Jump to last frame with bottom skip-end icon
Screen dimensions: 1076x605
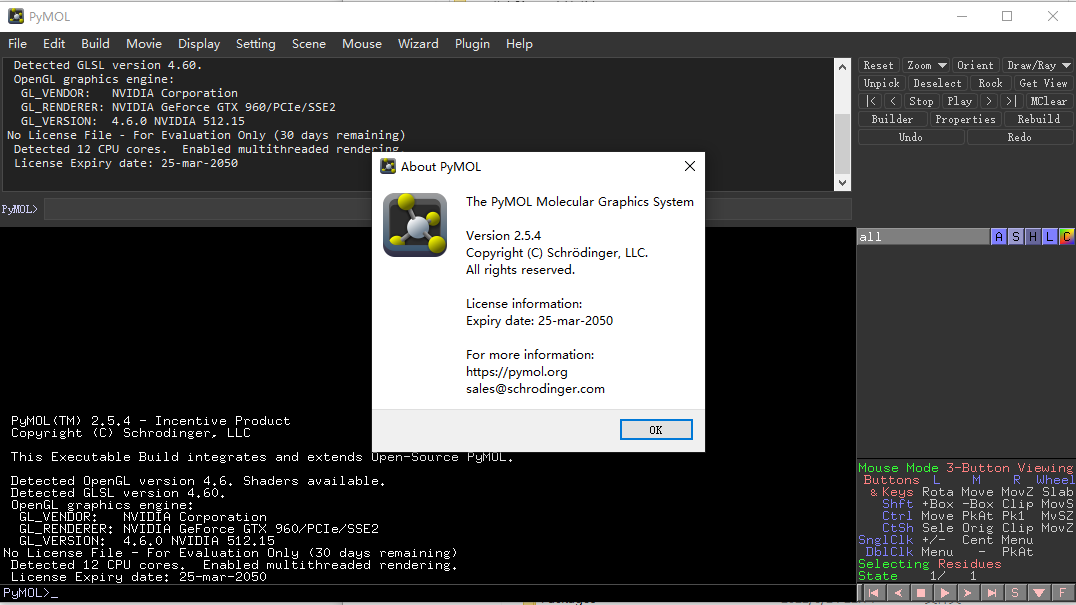pyautogui.click(x=993, y=593)
